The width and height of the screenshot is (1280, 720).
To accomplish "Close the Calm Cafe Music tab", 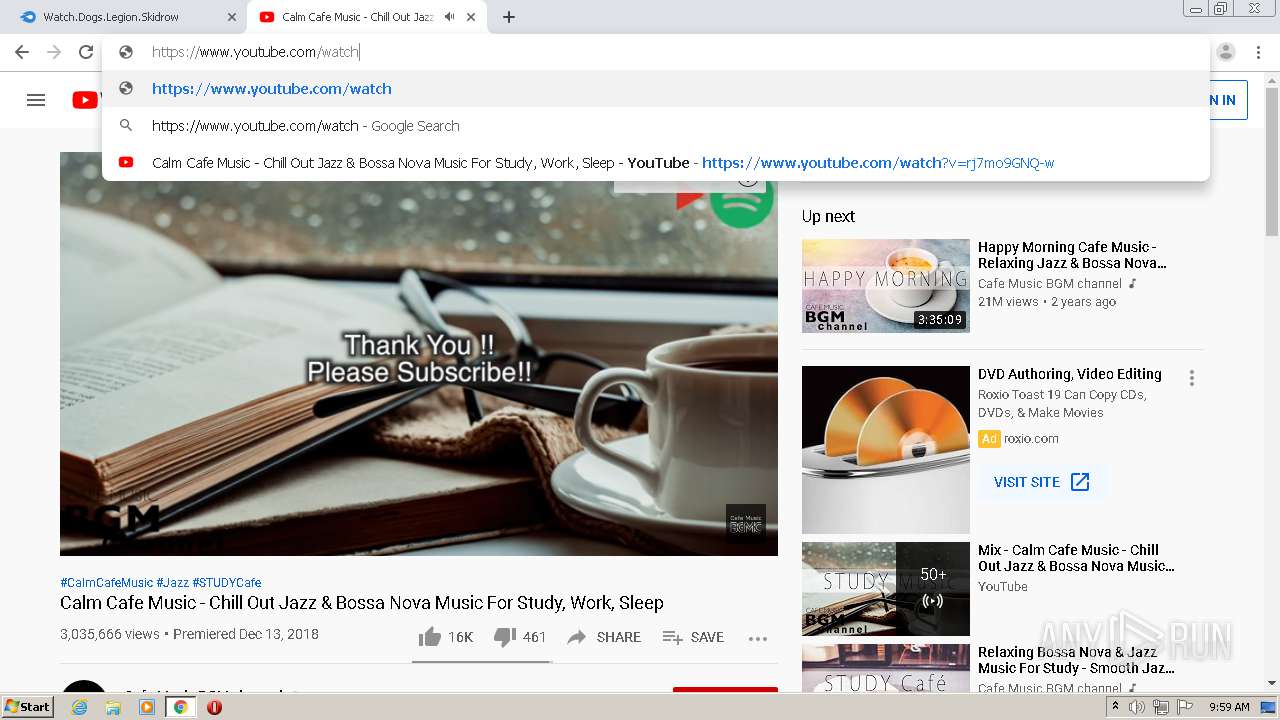I will [471, 17].
